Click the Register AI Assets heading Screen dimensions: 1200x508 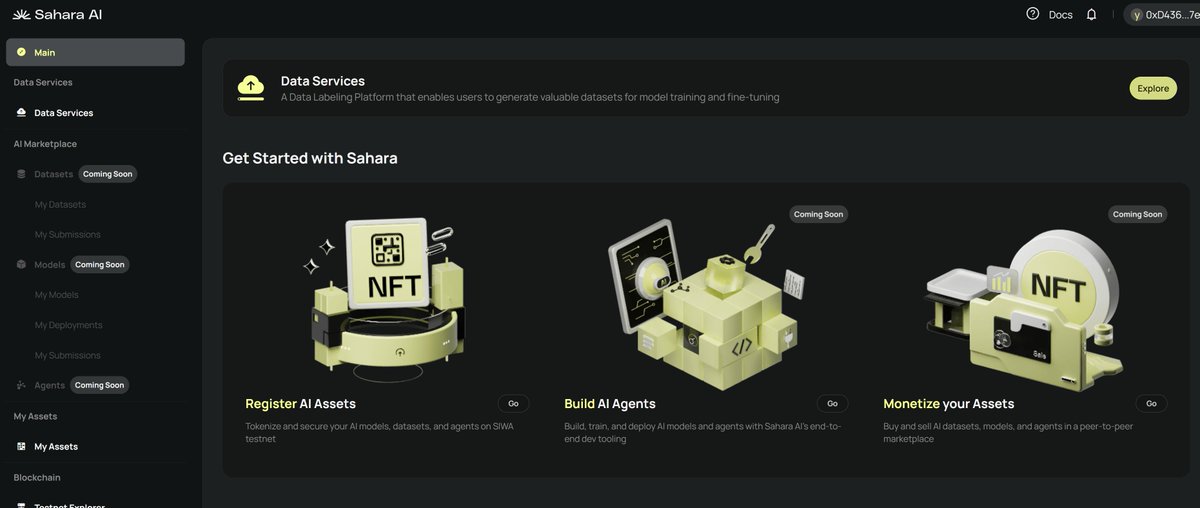pos(300,404)
